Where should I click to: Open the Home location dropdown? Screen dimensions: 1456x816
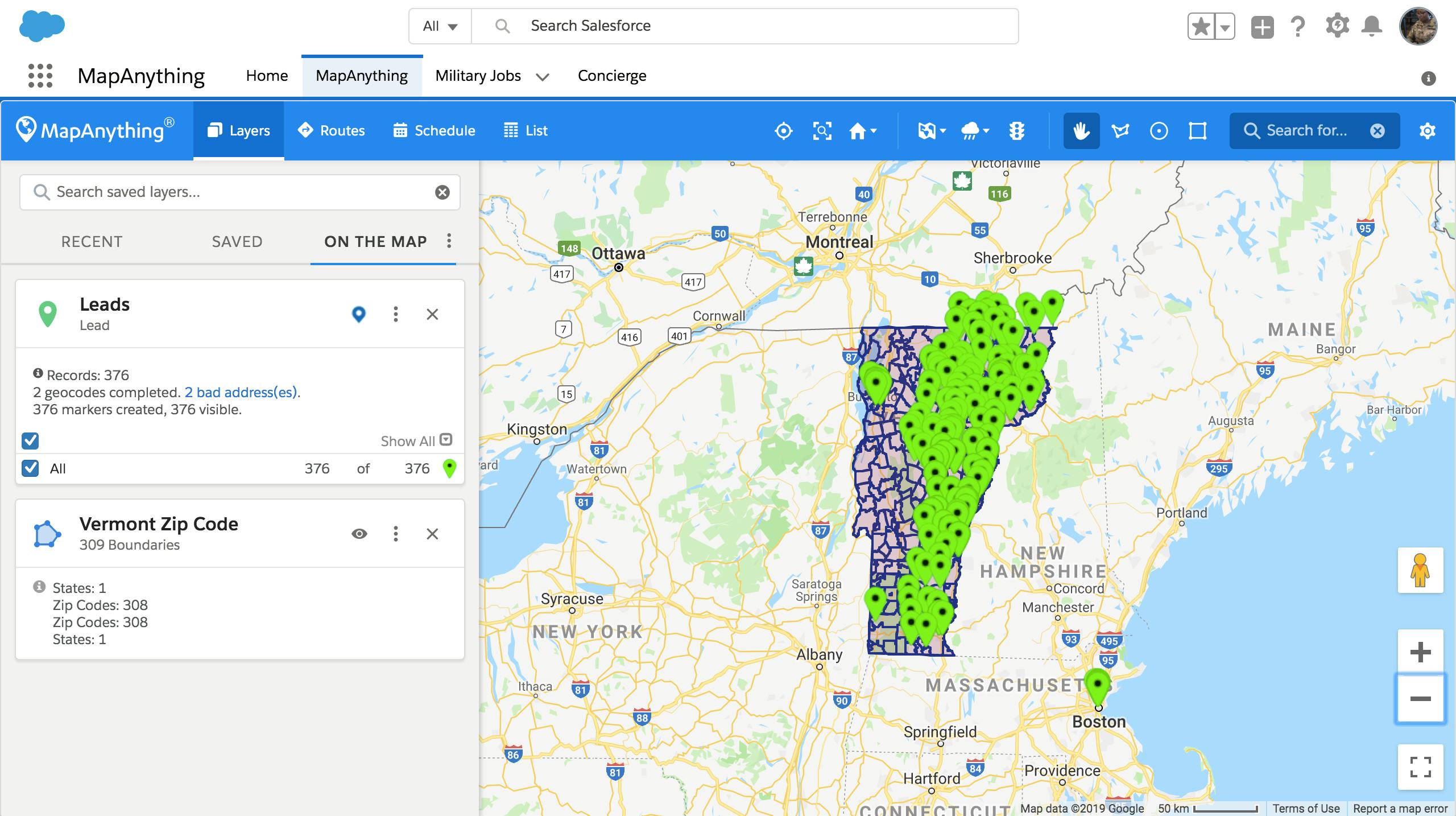pos(863,131)
